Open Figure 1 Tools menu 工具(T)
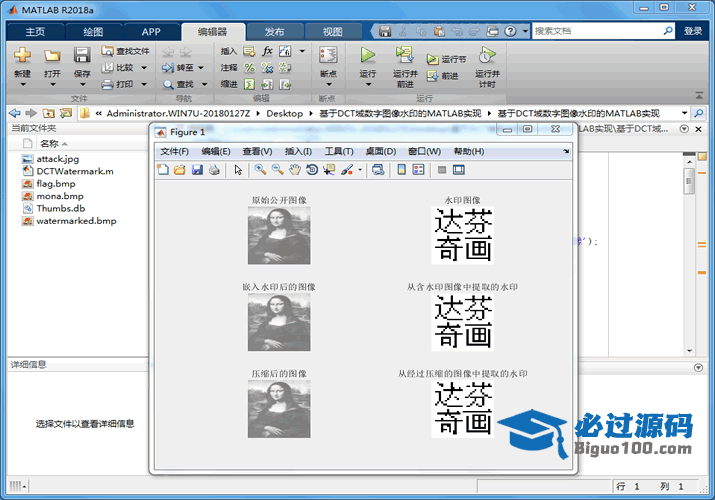This screenshot has height=500, width=715. pyautogui.click(x=339, y=151)
